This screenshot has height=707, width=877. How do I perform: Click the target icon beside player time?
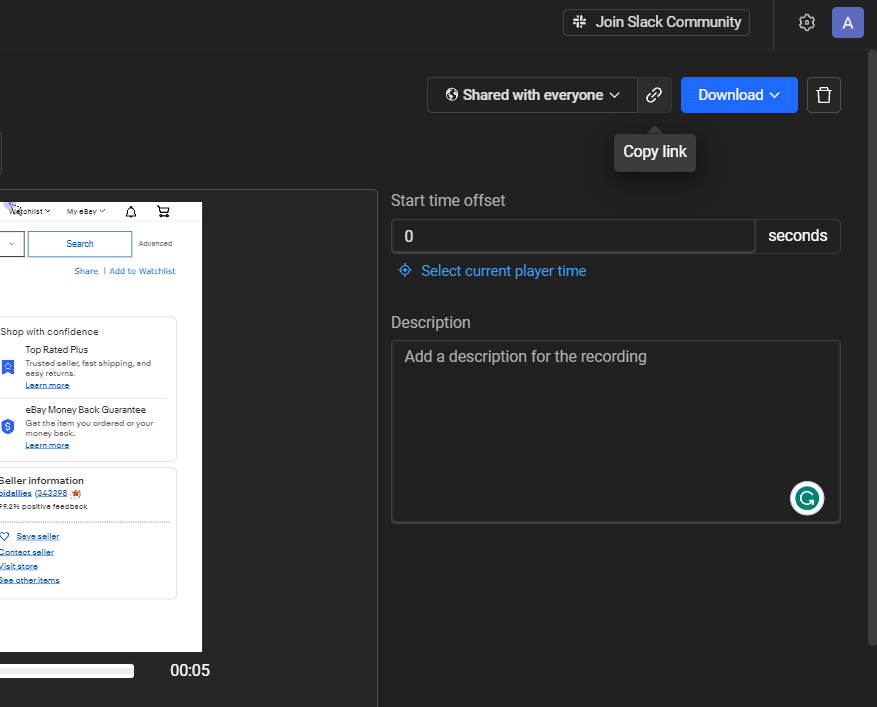[405, 271]
